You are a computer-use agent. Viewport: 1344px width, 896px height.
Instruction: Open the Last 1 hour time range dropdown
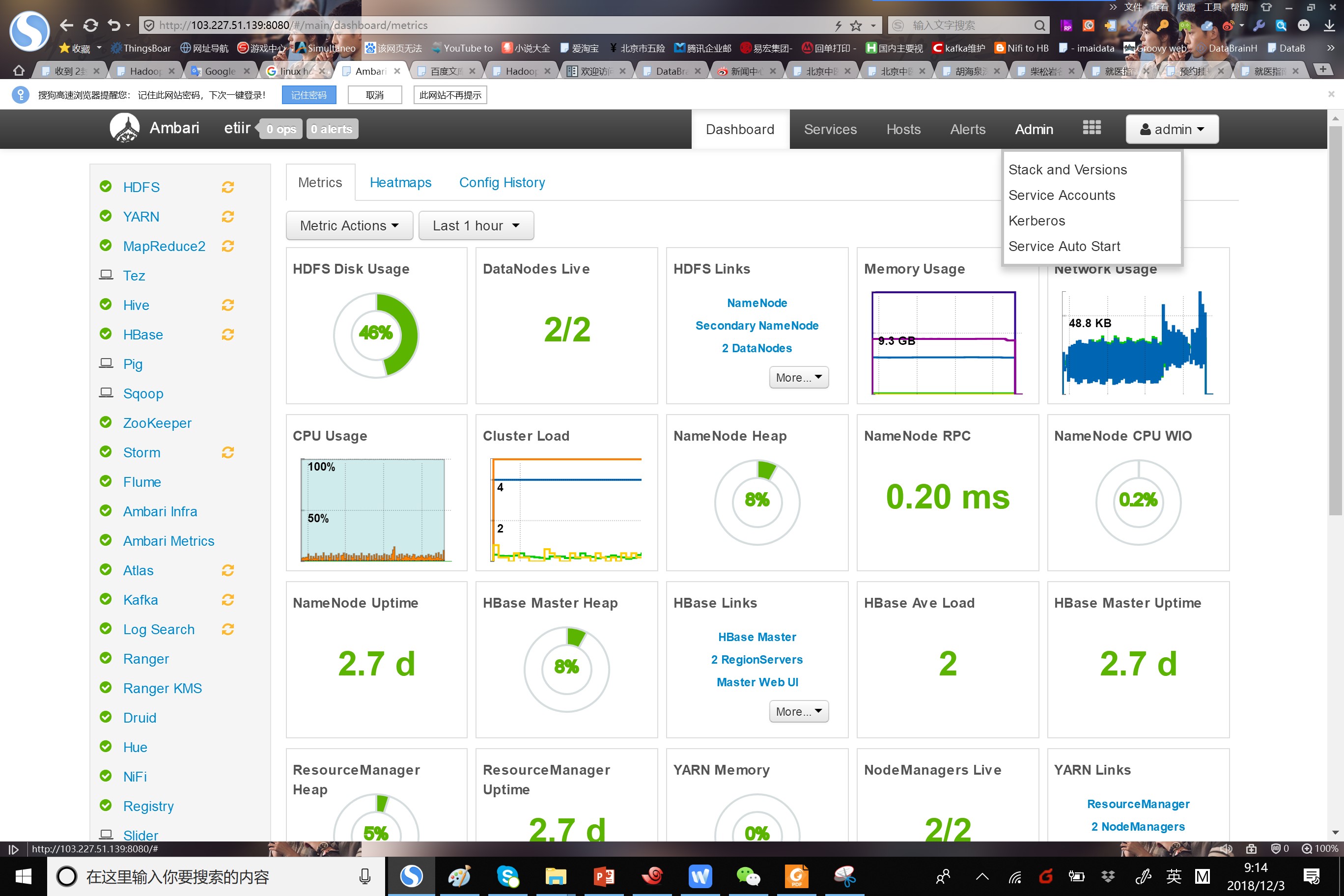[x=476, y=225]
